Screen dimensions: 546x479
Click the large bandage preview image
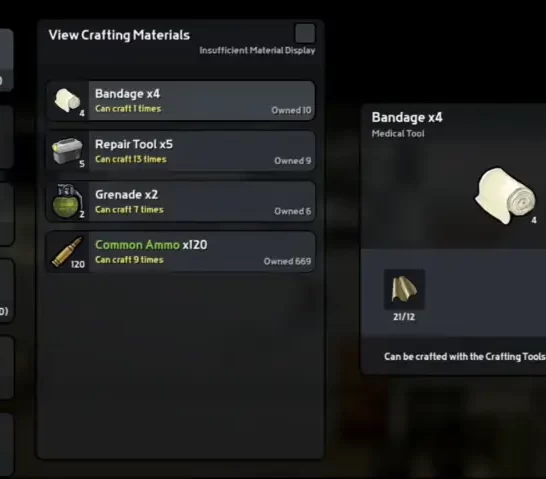point(506,196)
